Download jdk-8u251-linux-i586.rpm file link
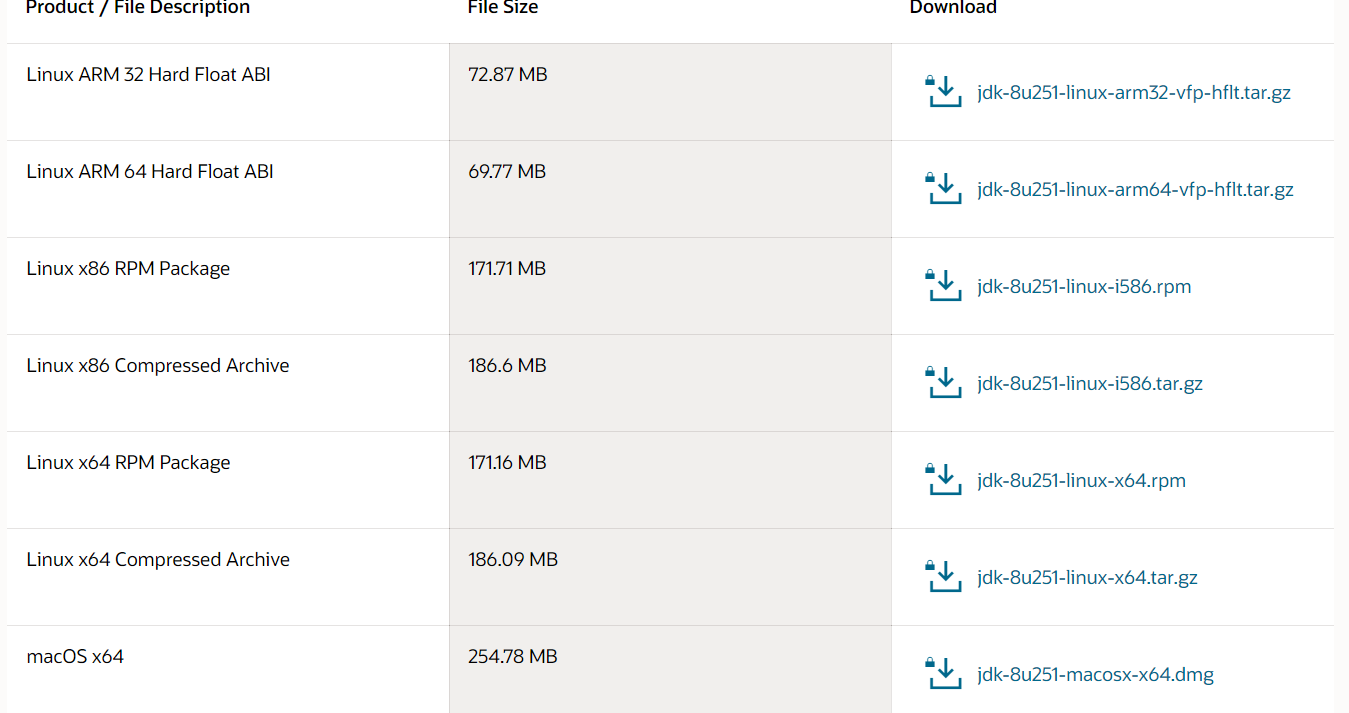The width and height of the screenshot is (1349, 713). [x=1084, y=287]
